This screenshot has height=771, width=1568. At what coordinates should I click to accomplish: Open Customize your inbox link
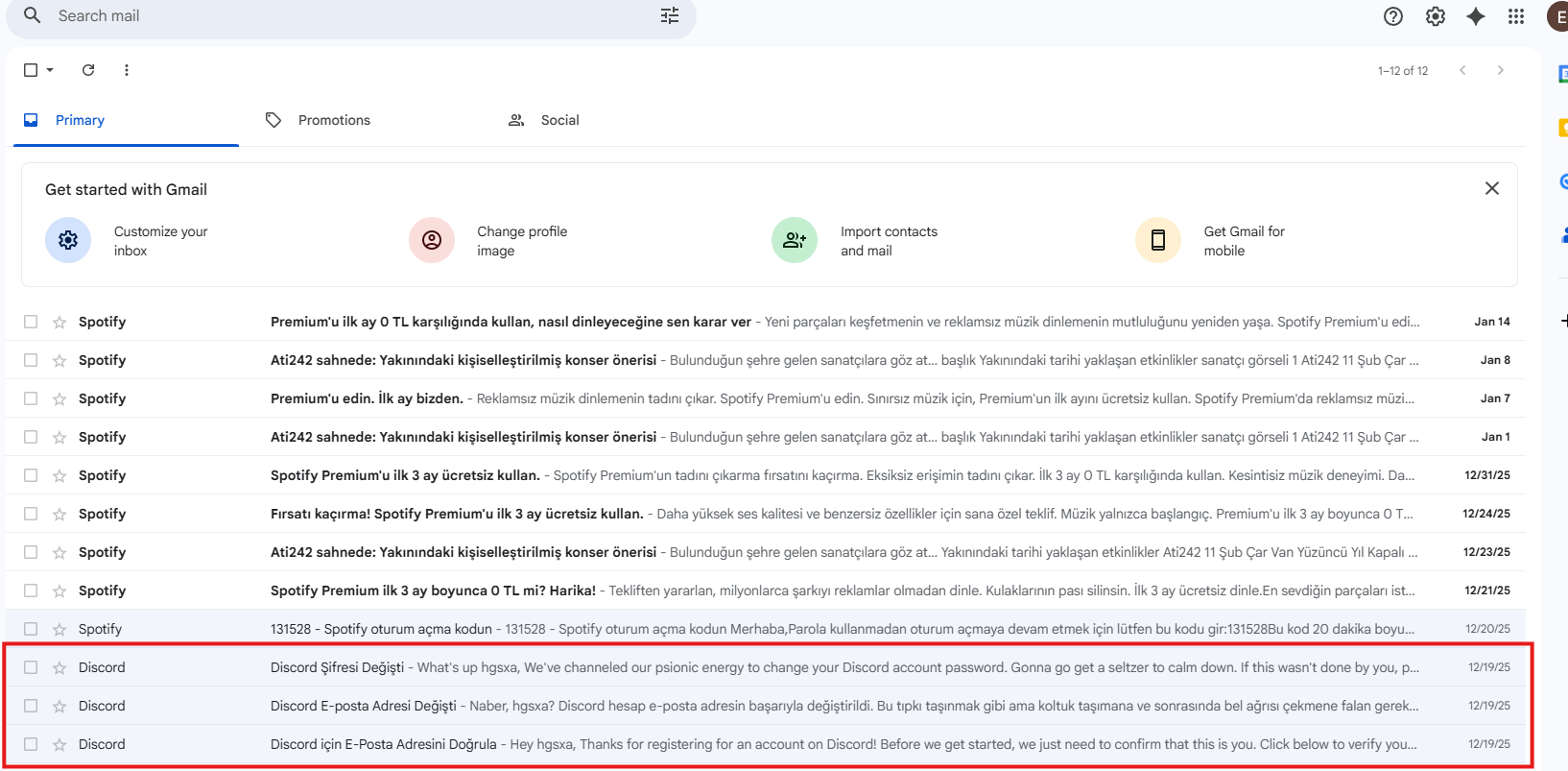[160, 241]
